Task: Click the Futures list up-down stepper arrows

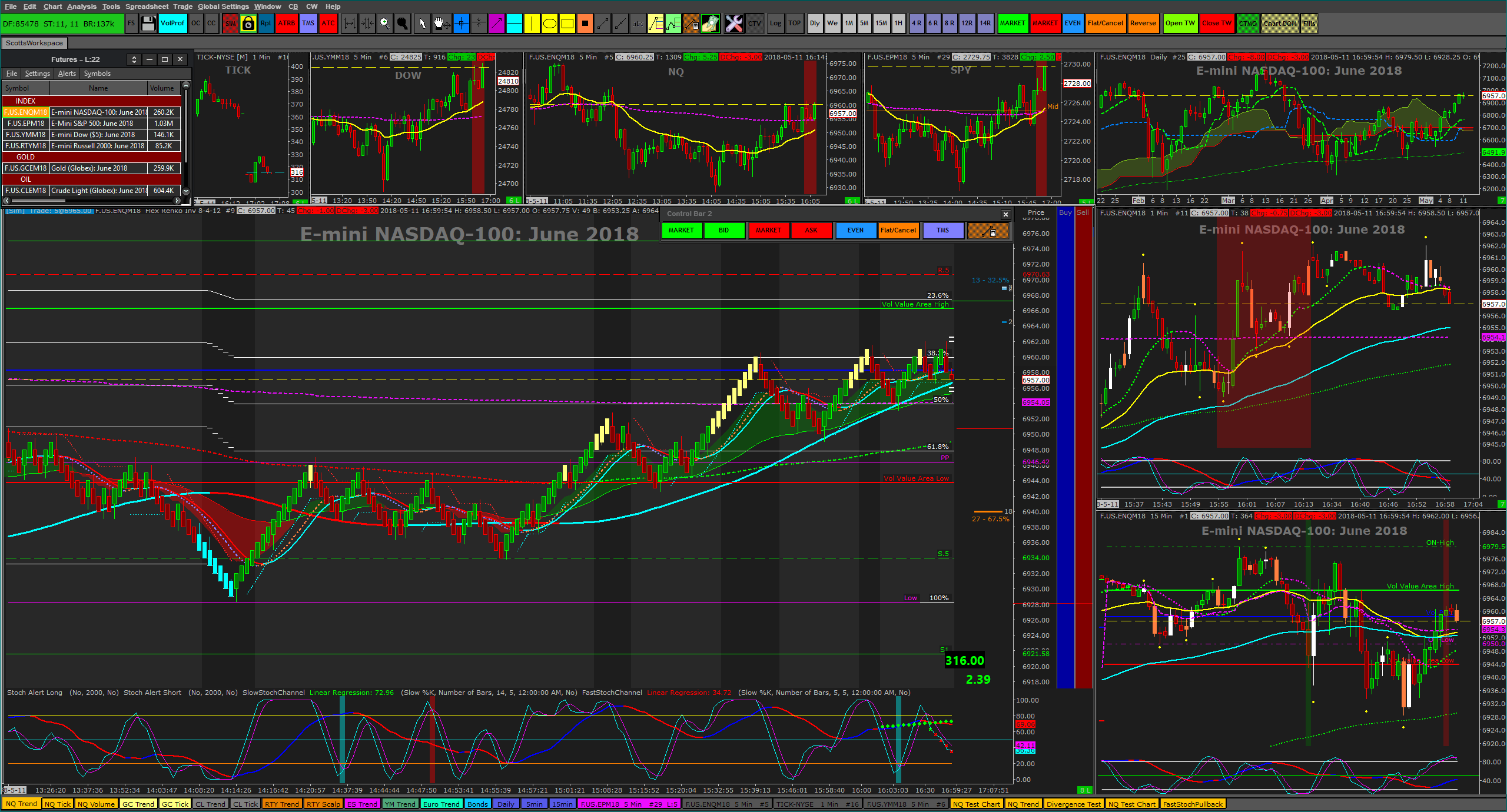Action: 134,59
